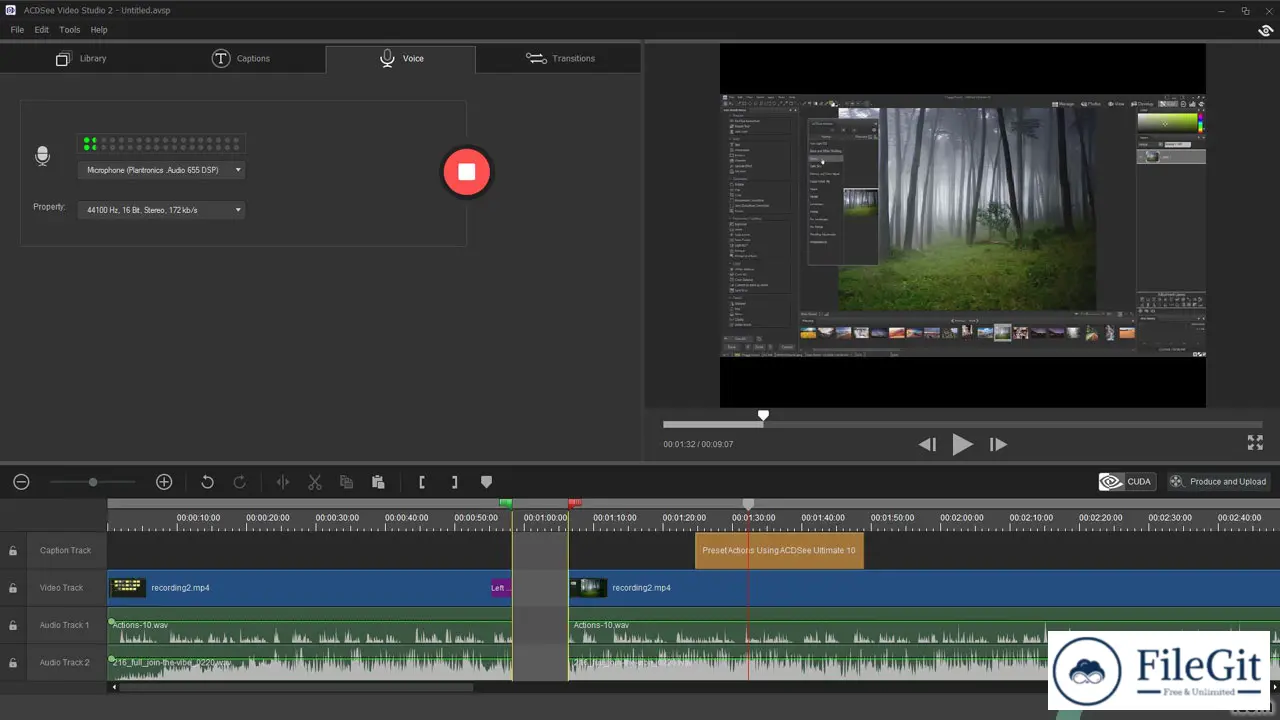Paste clip onto the timeline
This screenshot has width=1280, height=720.
pyautogui.click(x=378, y=482)
